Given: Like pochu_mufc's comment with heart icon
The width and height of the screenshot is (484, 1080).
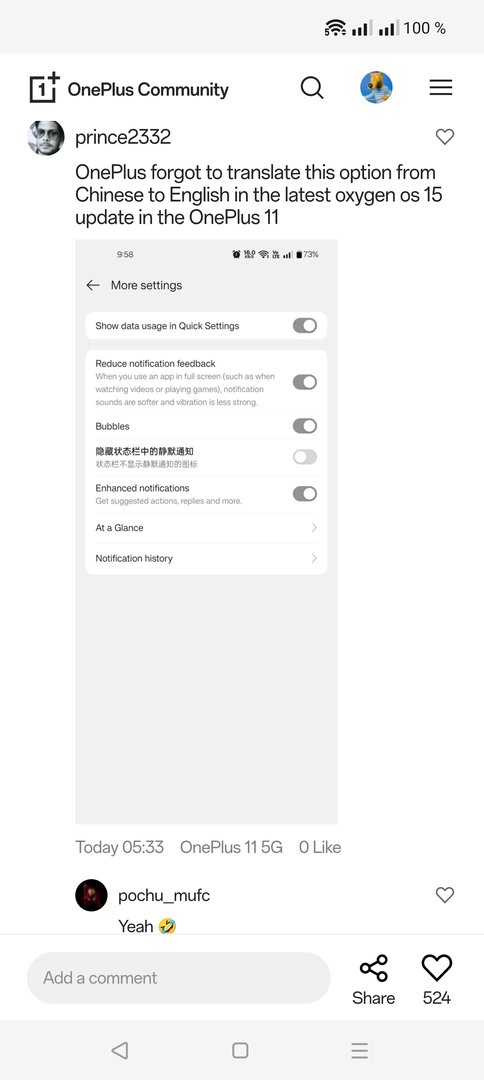Looking at the screenshot, I should (445, 894).
